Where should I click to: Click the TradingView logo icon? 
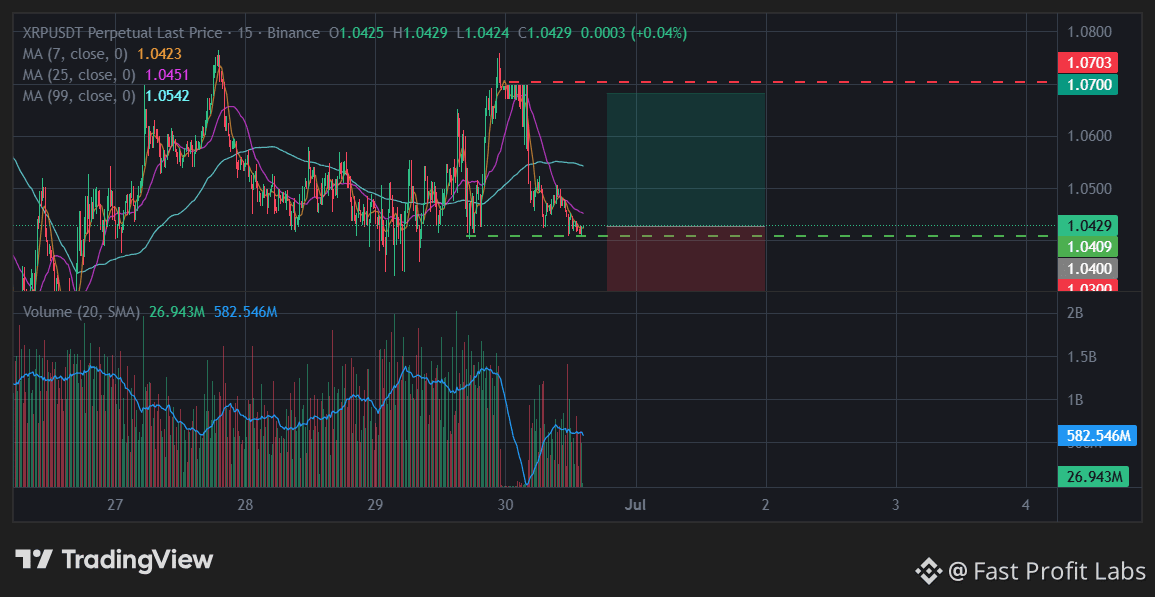click(x=34, y=559)
